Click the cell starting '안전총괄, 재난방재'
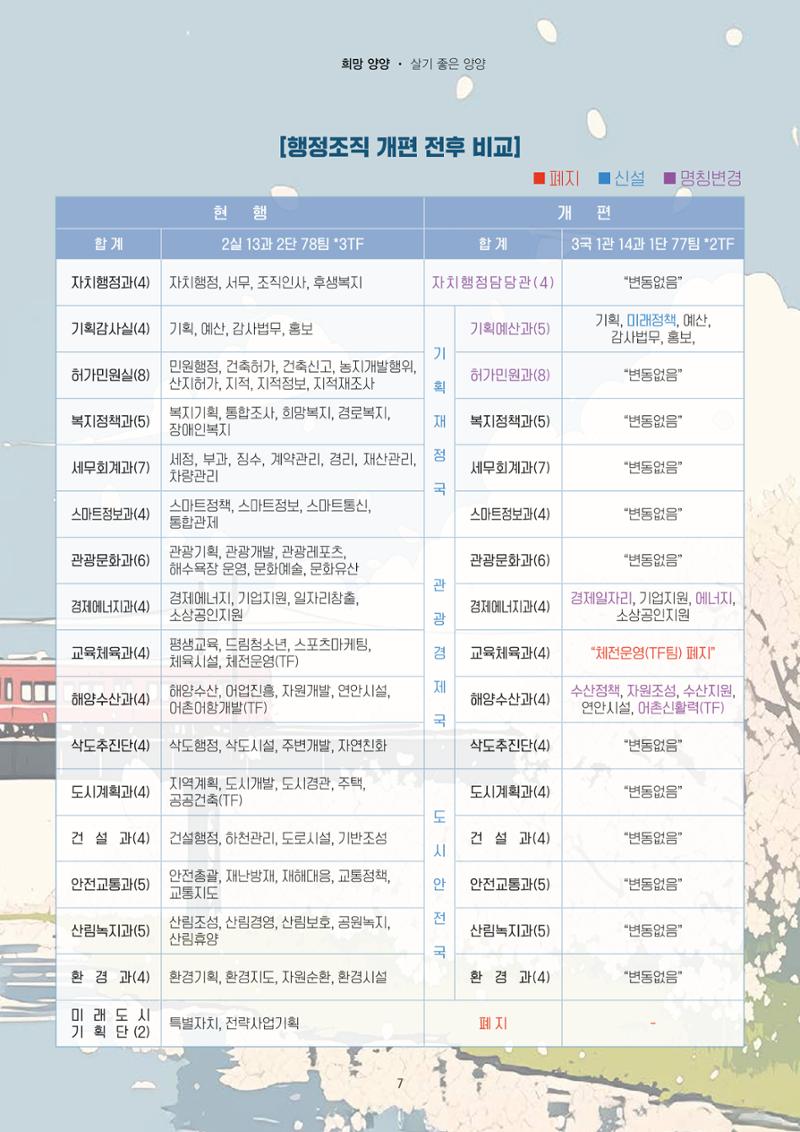 click(292, 884)
